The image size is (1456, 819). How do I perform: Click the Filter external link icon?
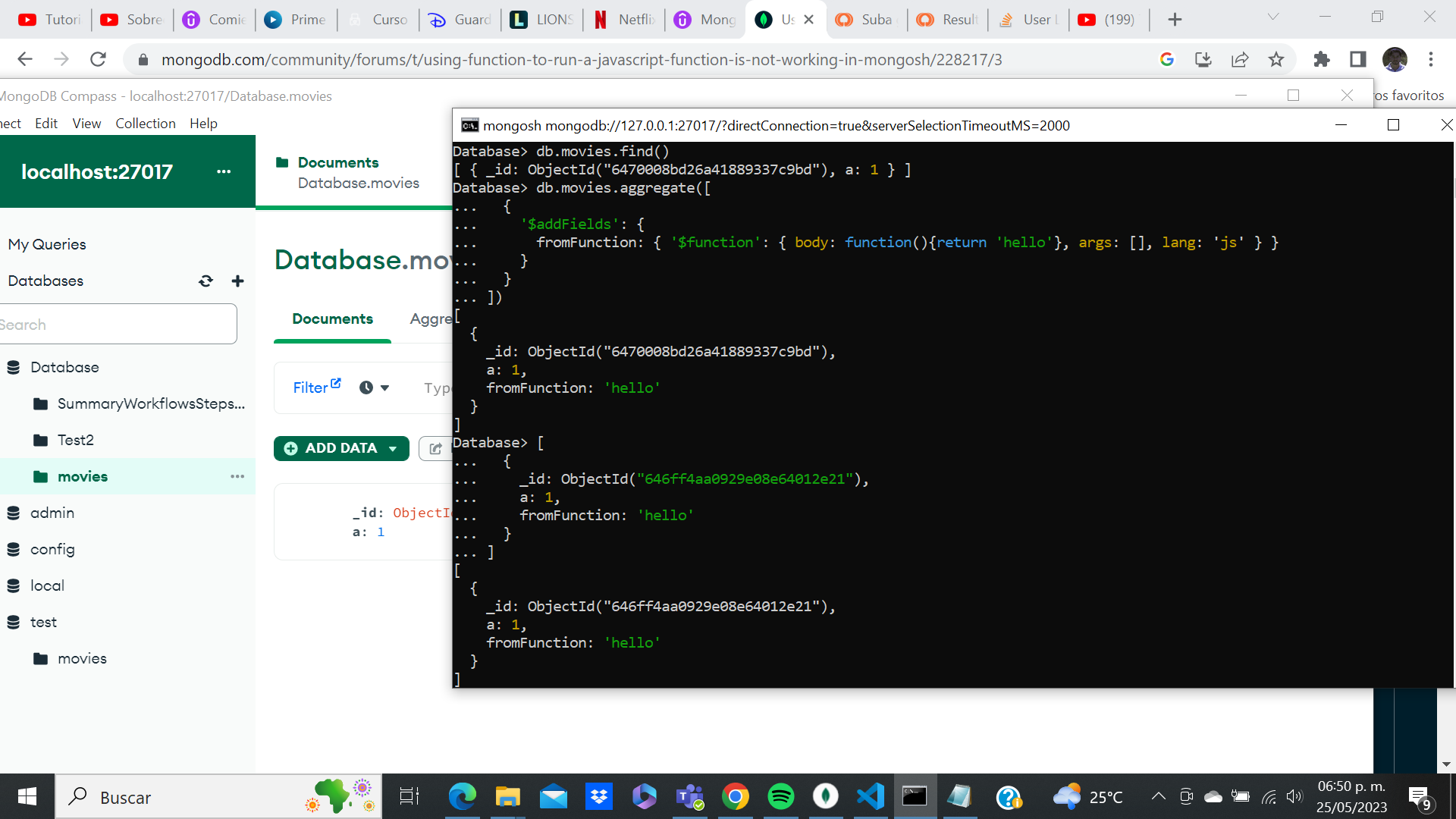pos(336,384)
